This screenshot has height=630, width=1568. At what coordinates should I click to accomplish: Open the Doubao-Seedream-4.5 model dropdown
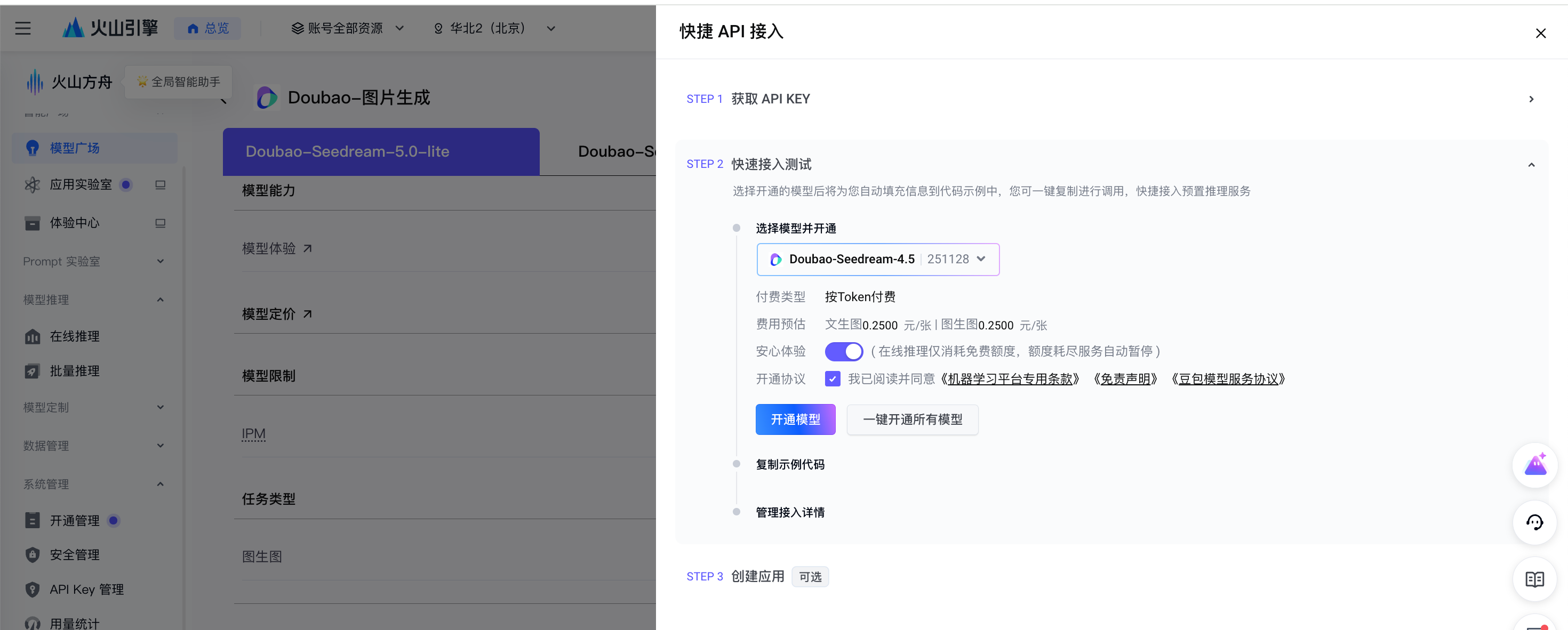coord(877,260)
